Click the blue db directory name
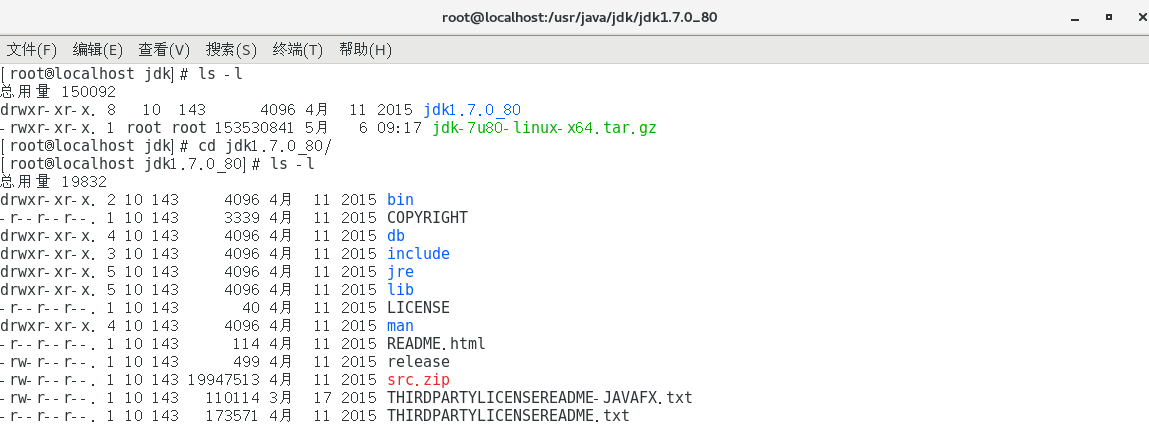Image resolution: width=1149 pixels, height=425 pixels. point(396,236)
